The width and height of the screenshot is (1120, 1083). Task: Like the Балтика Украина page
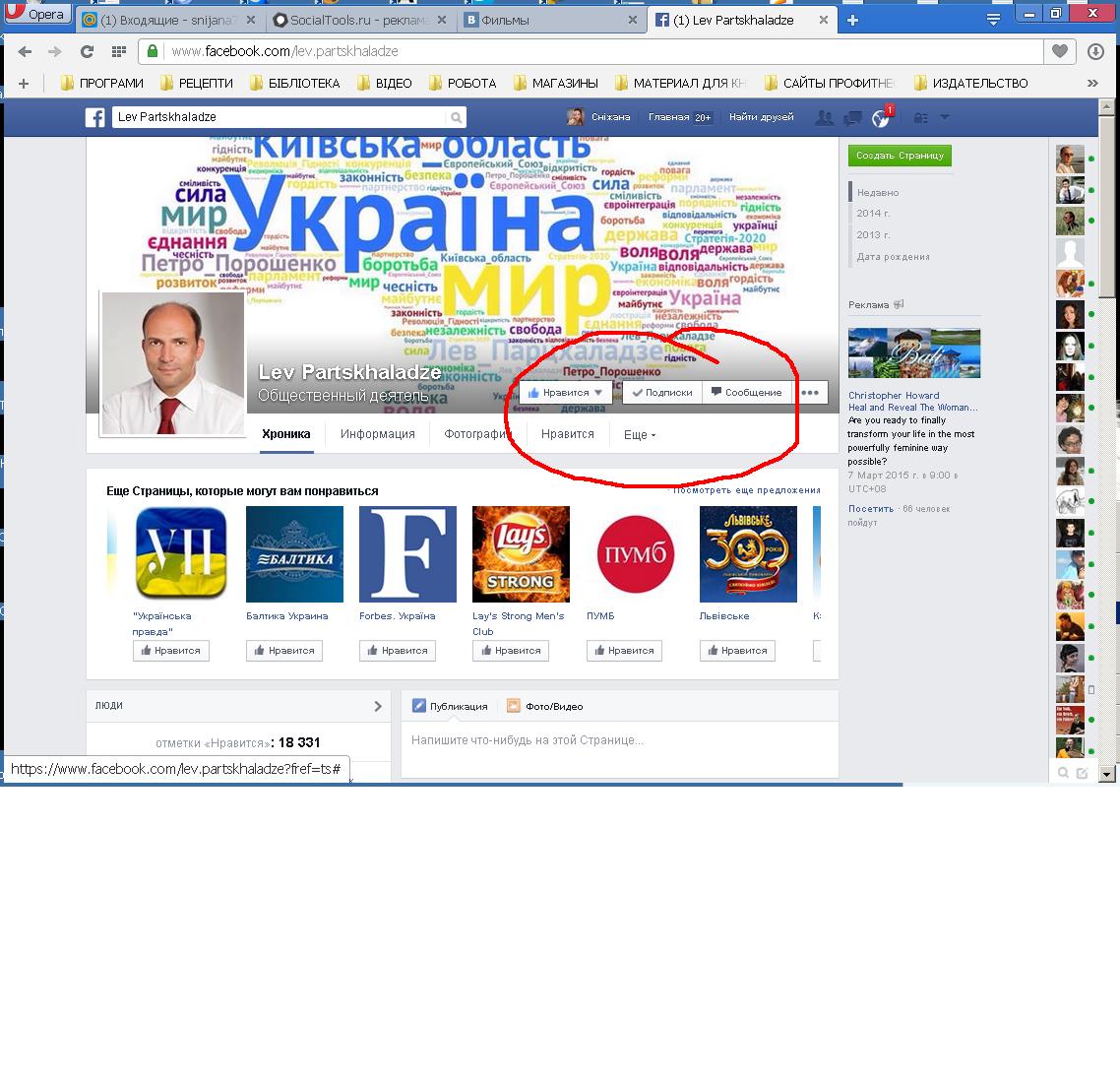coord(284,650)
